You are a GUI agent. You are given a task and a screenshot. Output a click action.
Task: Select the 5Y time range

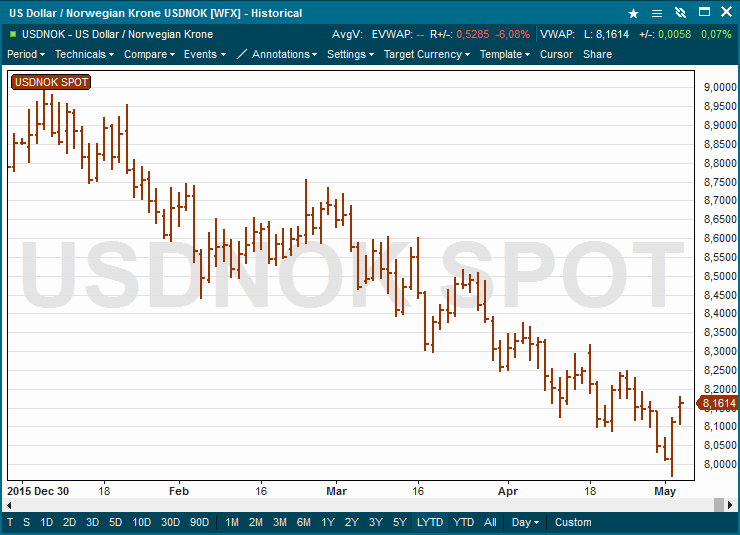point(400,522)
